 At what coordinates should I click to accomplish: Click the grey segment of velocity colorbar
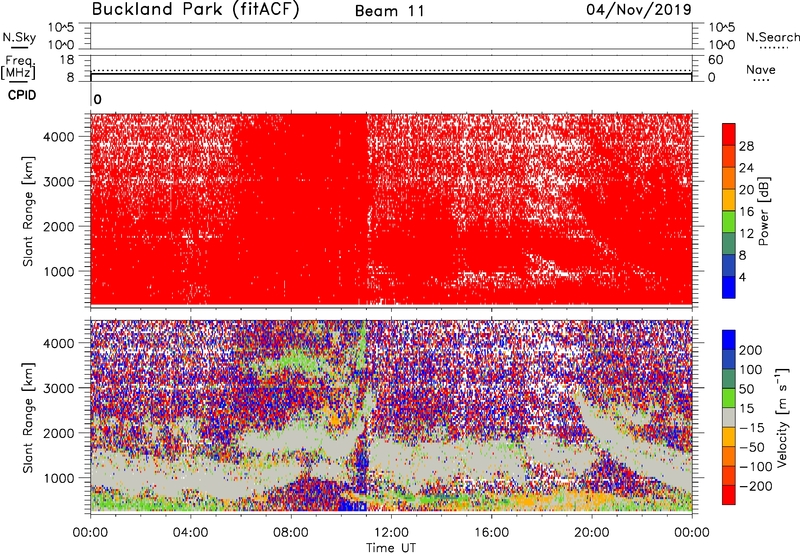(x=729, y=417)
